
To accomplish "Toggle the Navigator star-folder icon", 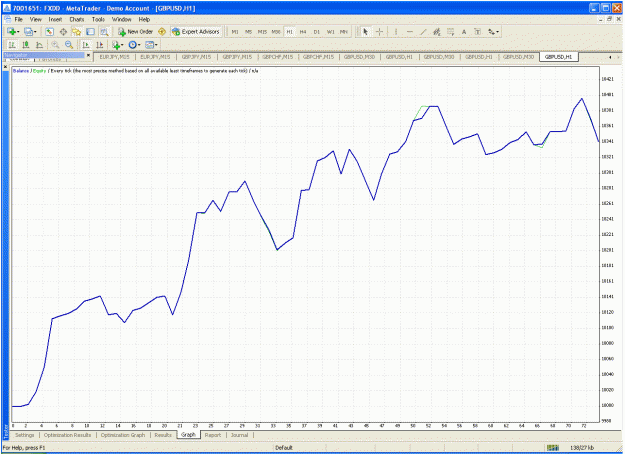I will point(77,31).
